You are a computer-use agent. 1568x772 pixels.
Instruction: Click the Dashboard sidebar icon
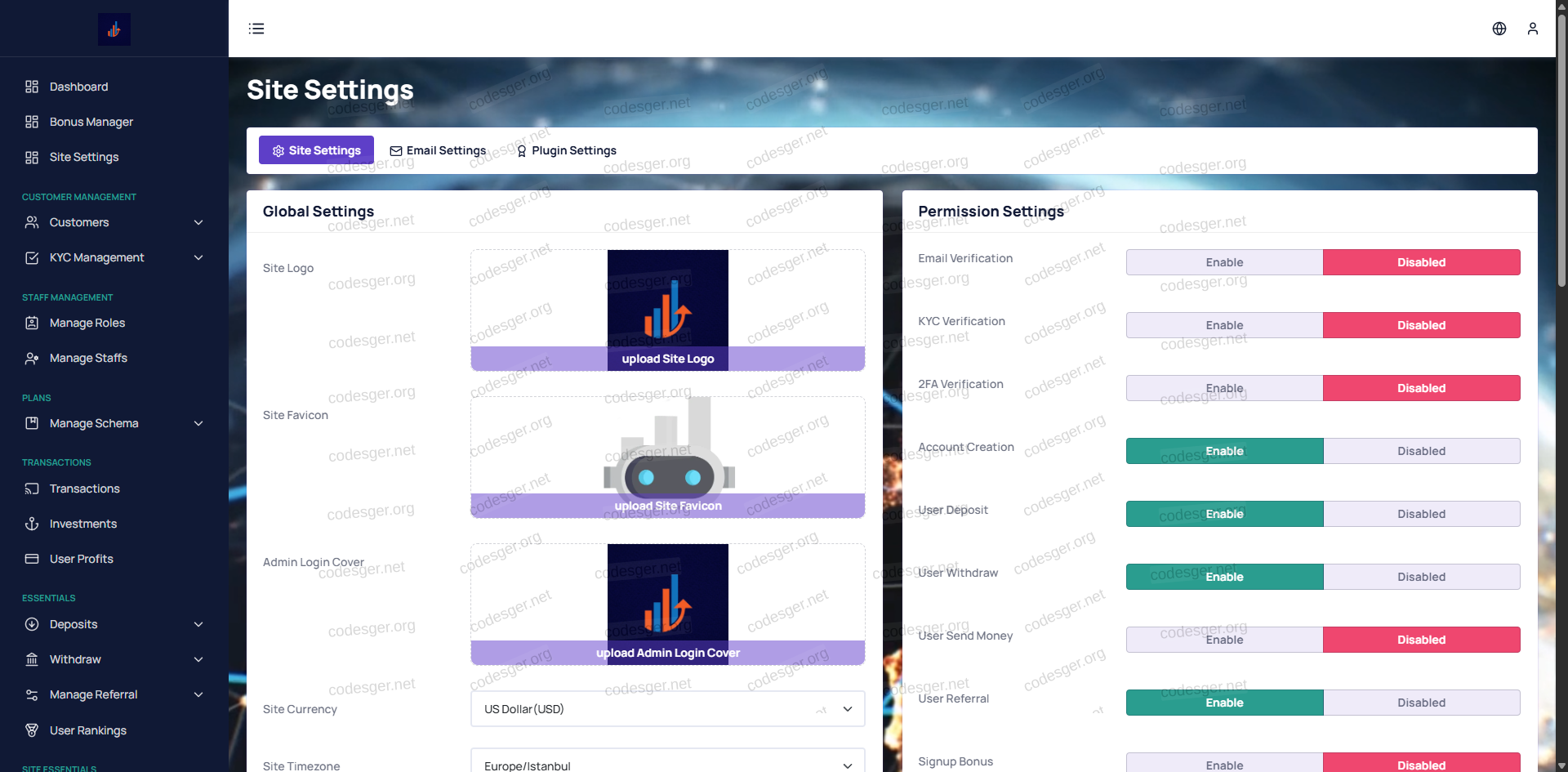click(32, 87)
